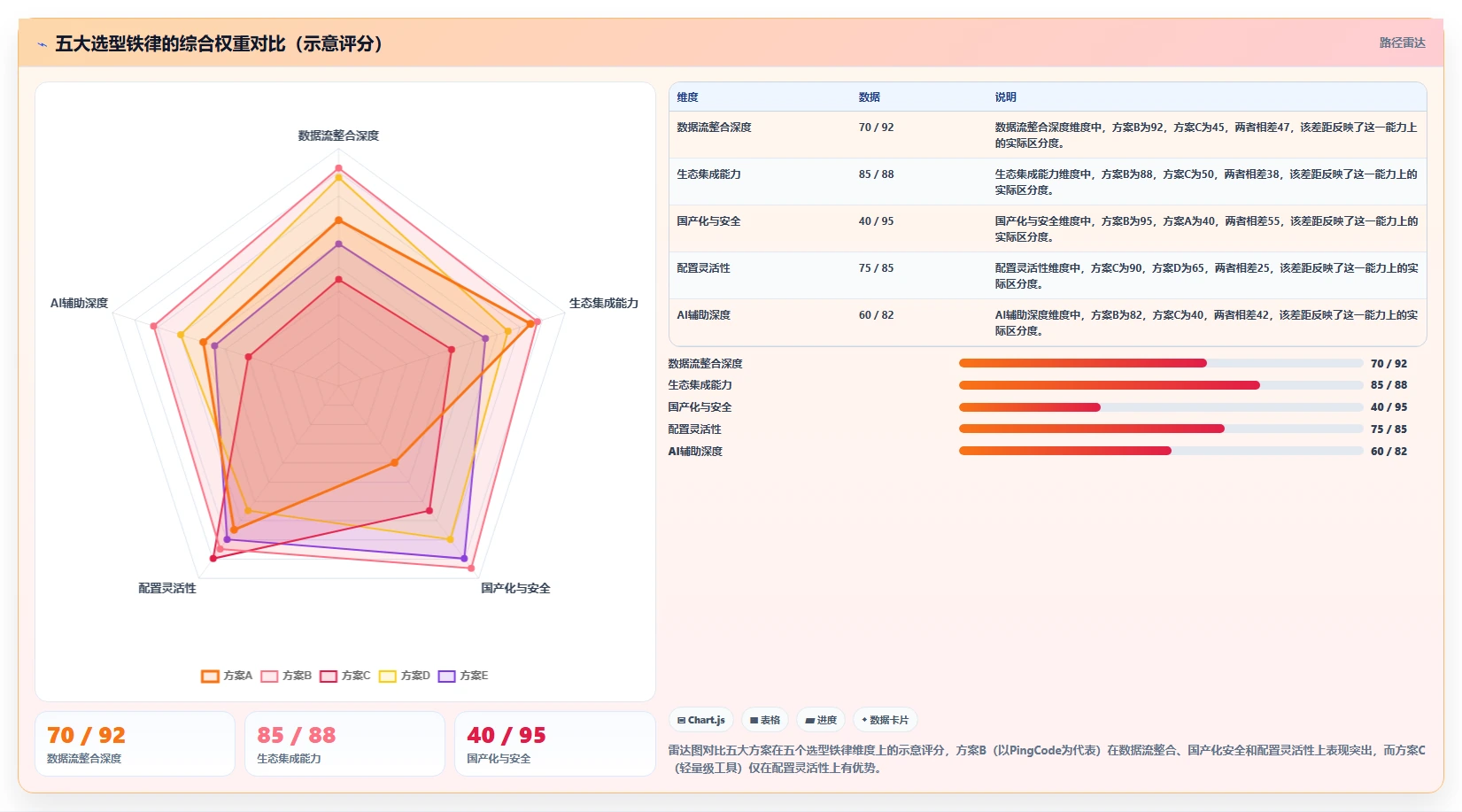Toggle 方案A series in the radar legend
1462x812 pixels.
click(227, 676)
